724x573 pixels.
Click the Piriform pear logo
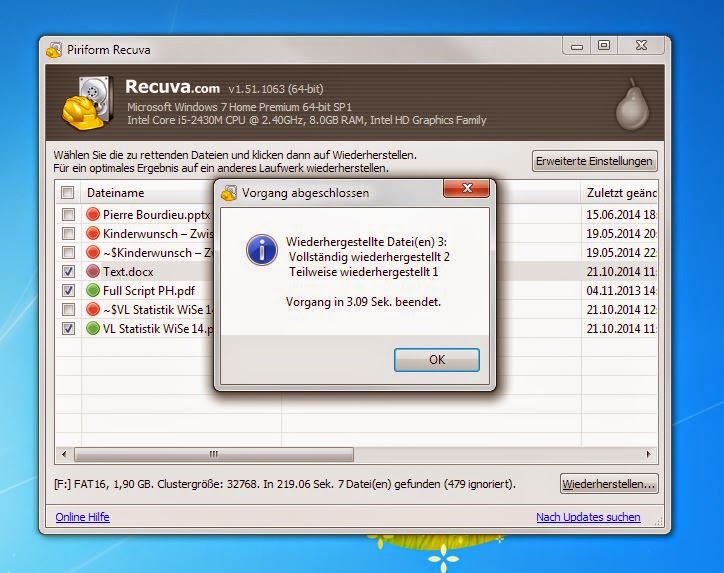click(x=632, y=104)
